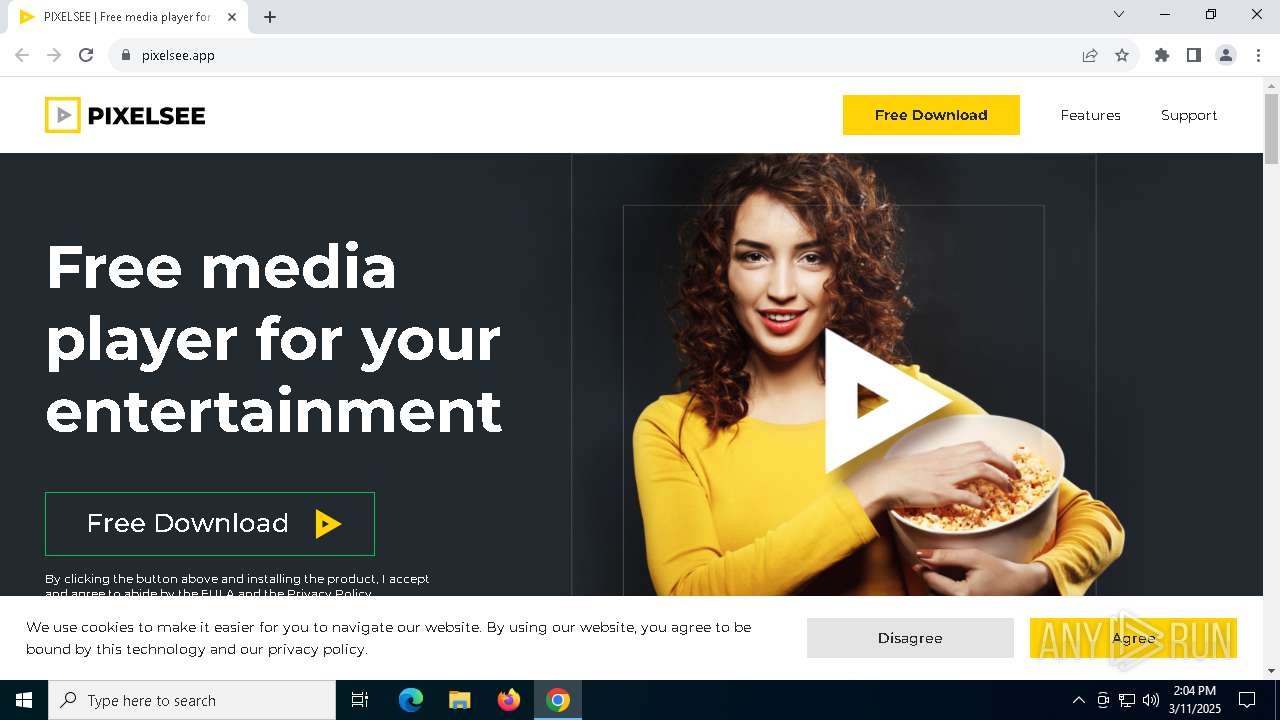Open the notification center icon
This screenshot has width=1280, height=720.
pos(1247,700)
